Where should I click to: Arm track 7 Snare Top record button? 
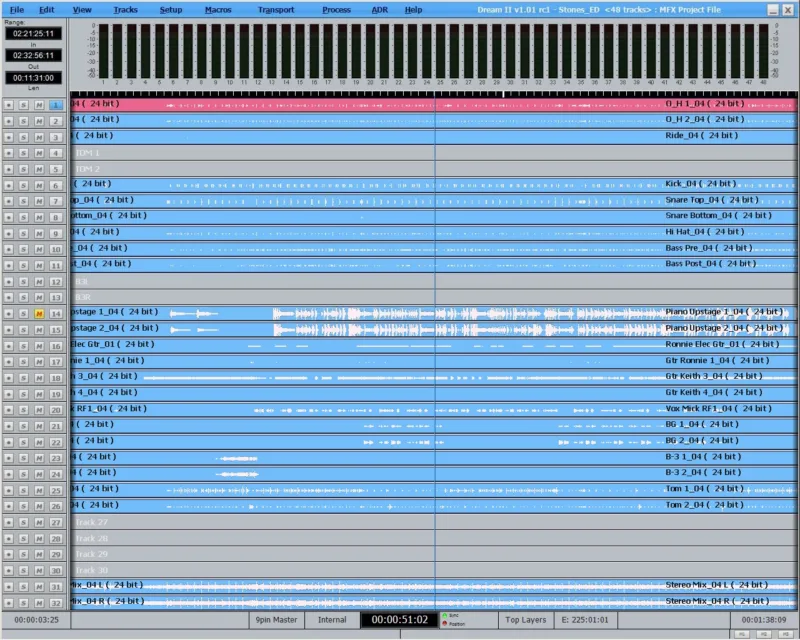(x=9, y=201)
